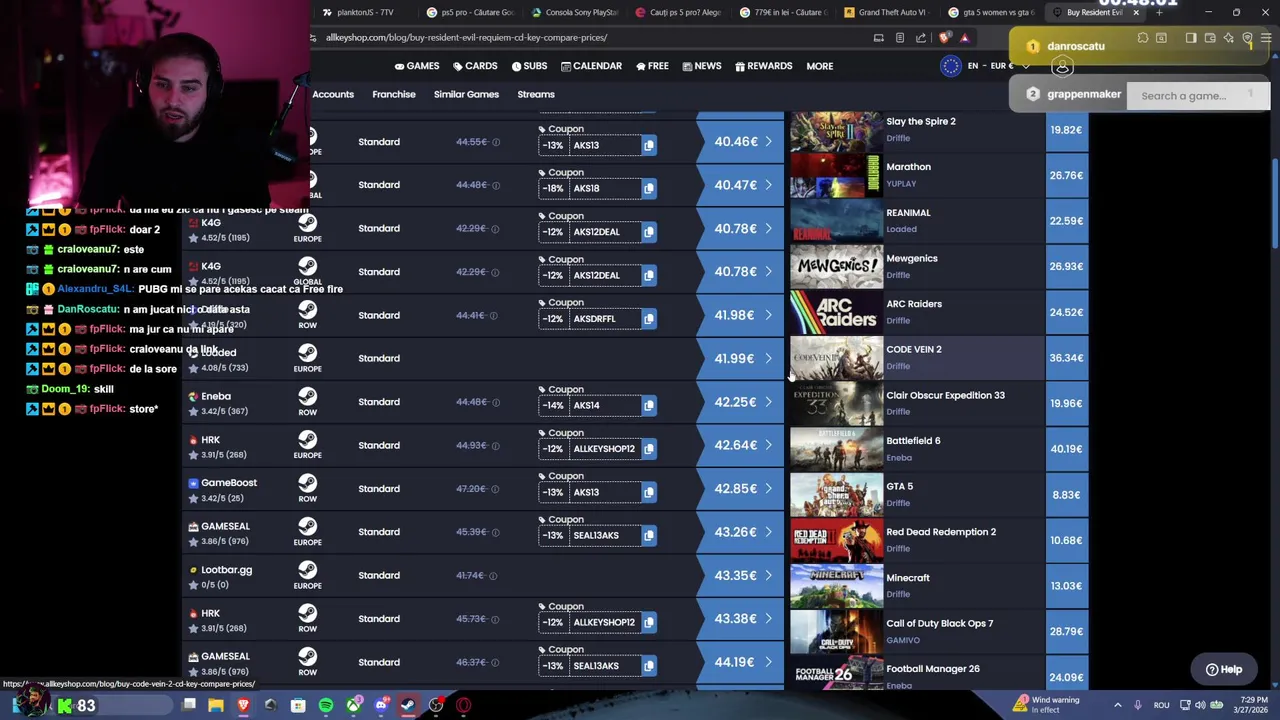1280x720 pixels.
Task: Open the CALENDAR page
Action: [x=591, y=66]
